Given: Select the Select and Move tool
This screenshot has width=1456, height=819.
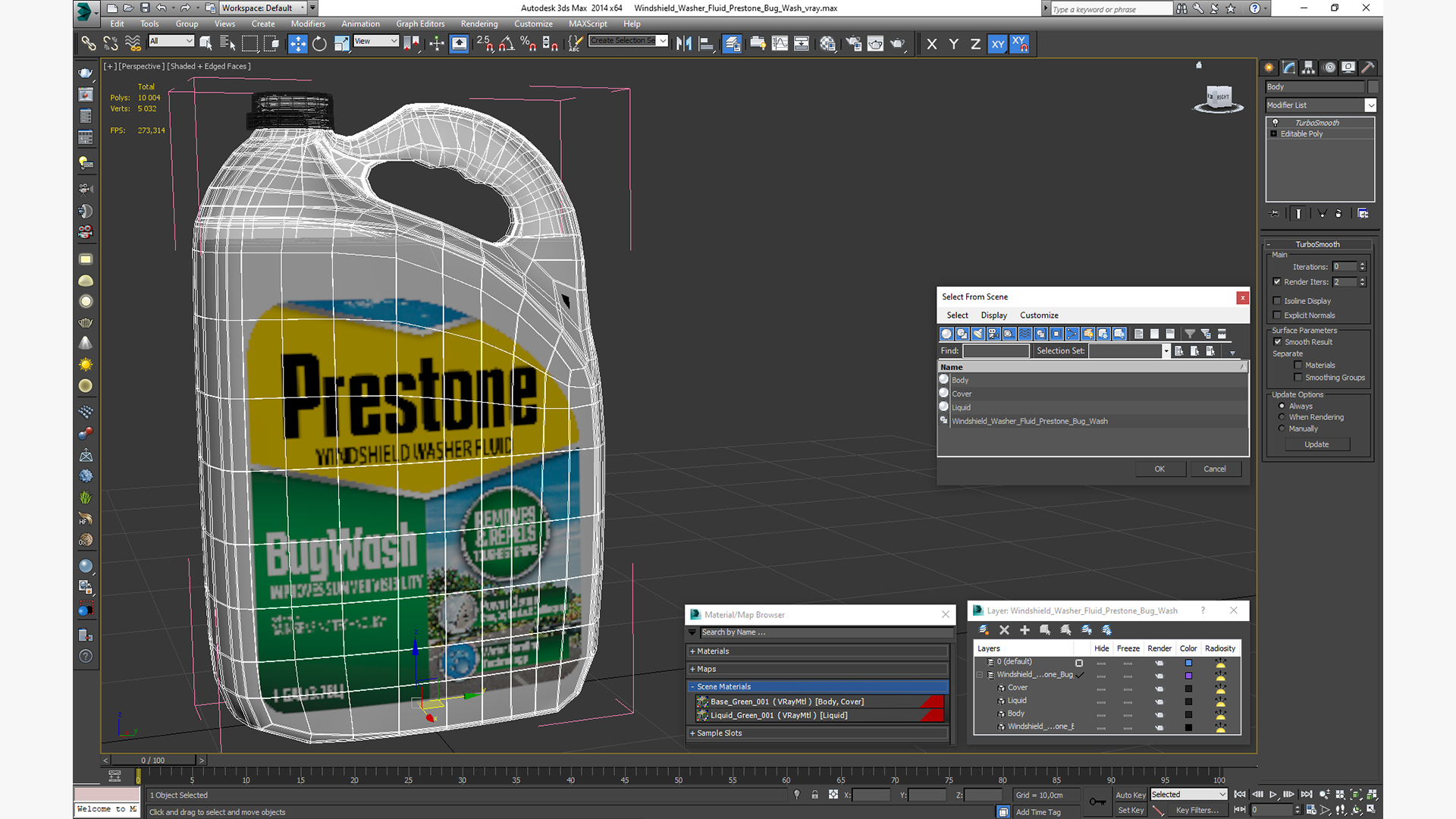Looking at the screenshot, I should pos(297,44).
